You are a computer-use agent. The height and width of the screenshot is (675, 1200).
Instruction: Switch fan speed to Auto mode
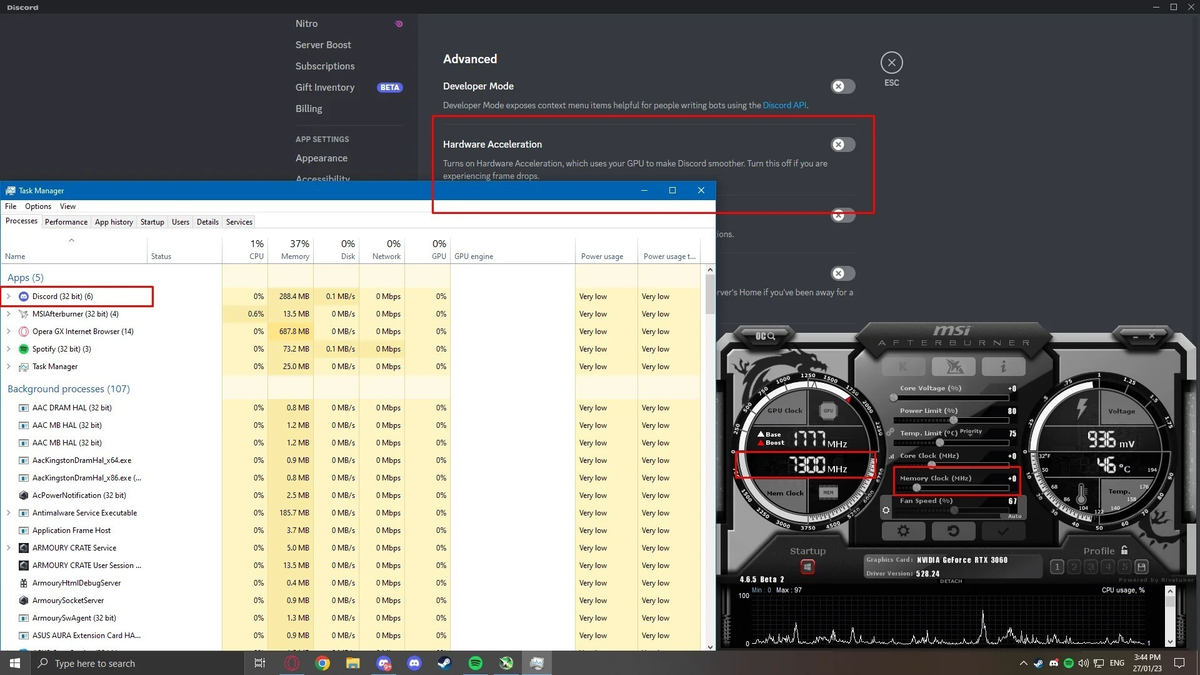click(1014, 515)
